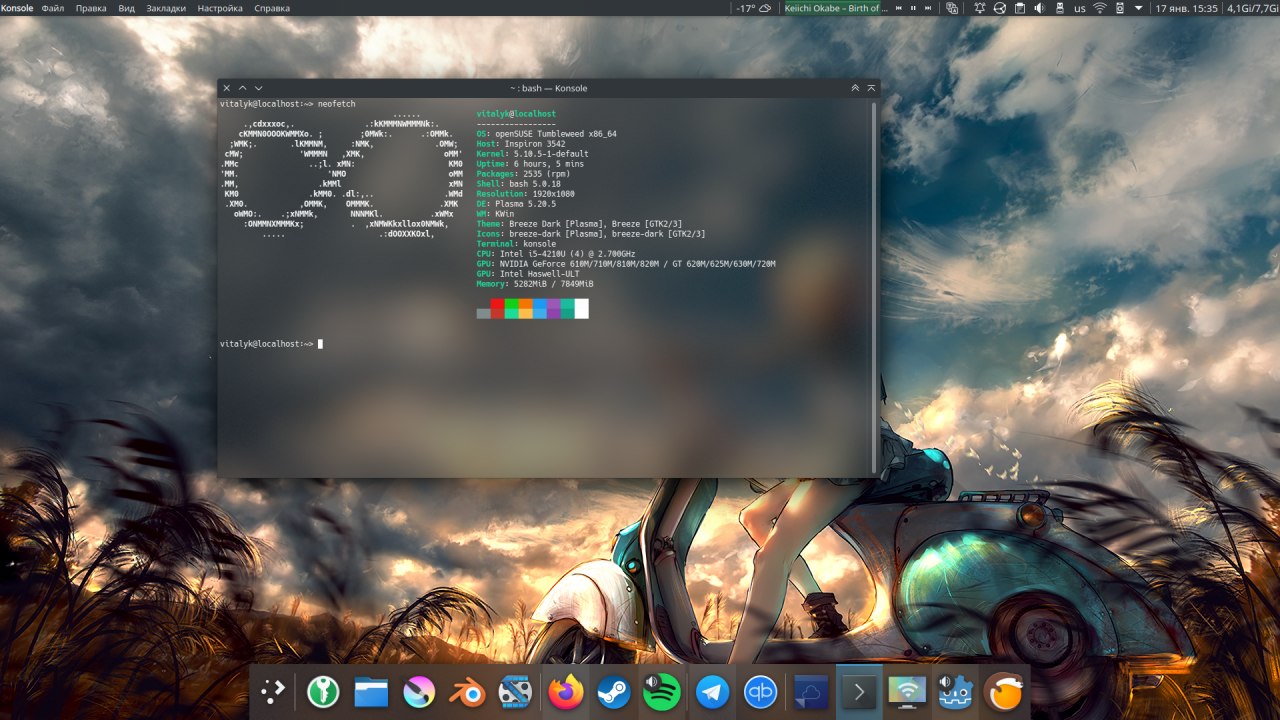Click 'Resolution: 1920x1080' line
Screen dimensions: 1280x720
[525, 194]
